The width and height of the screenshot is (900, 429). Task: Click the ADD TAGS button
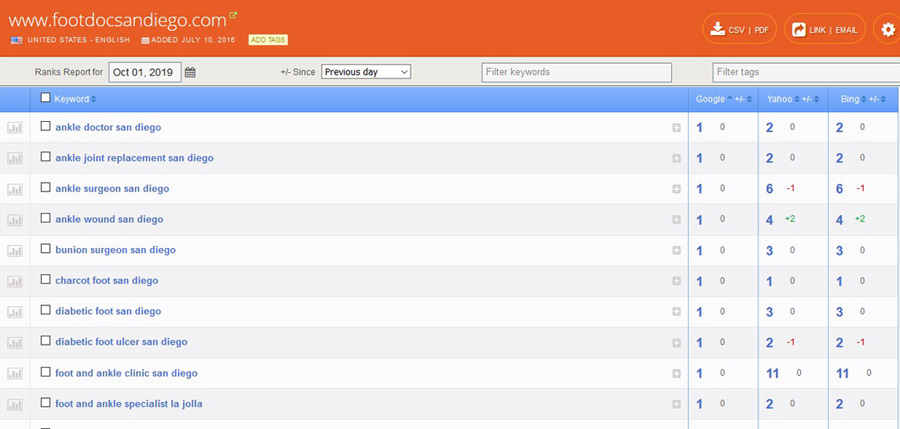tap(268, 40)
